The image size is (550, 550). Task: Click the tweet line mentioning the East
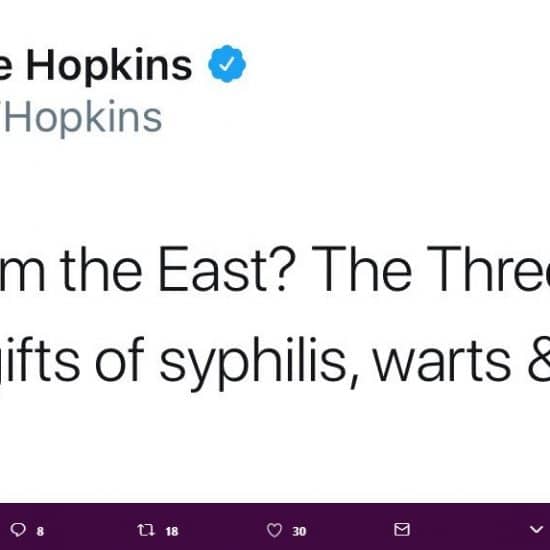coord(275,269)
